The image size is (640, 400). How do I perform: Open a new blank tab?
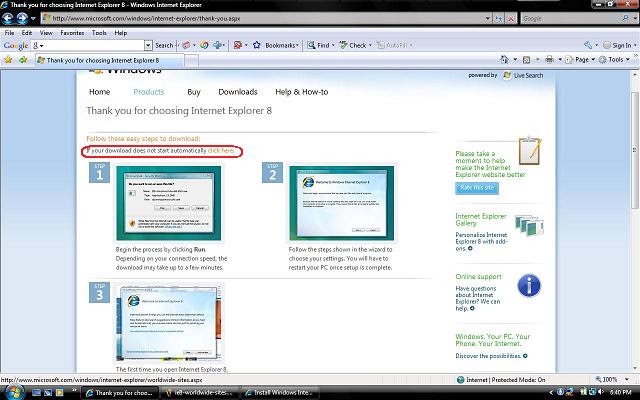[191, 61]
